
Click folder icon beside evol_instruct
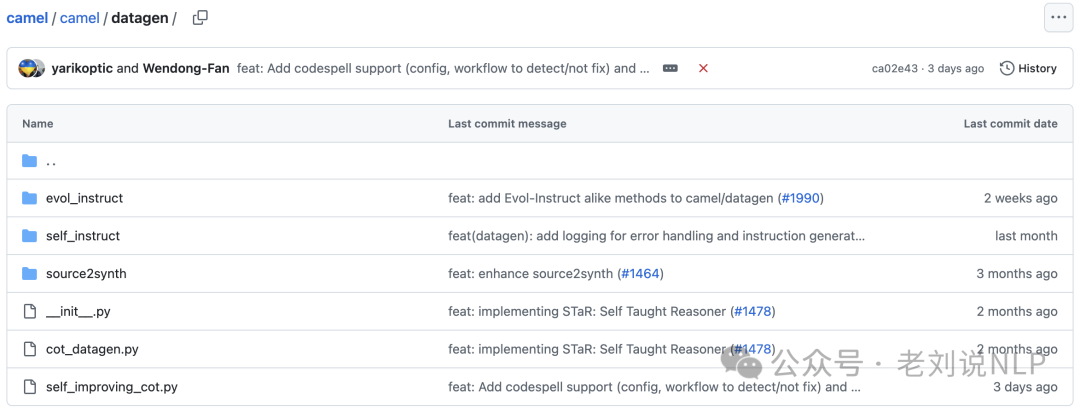point(29,198)
